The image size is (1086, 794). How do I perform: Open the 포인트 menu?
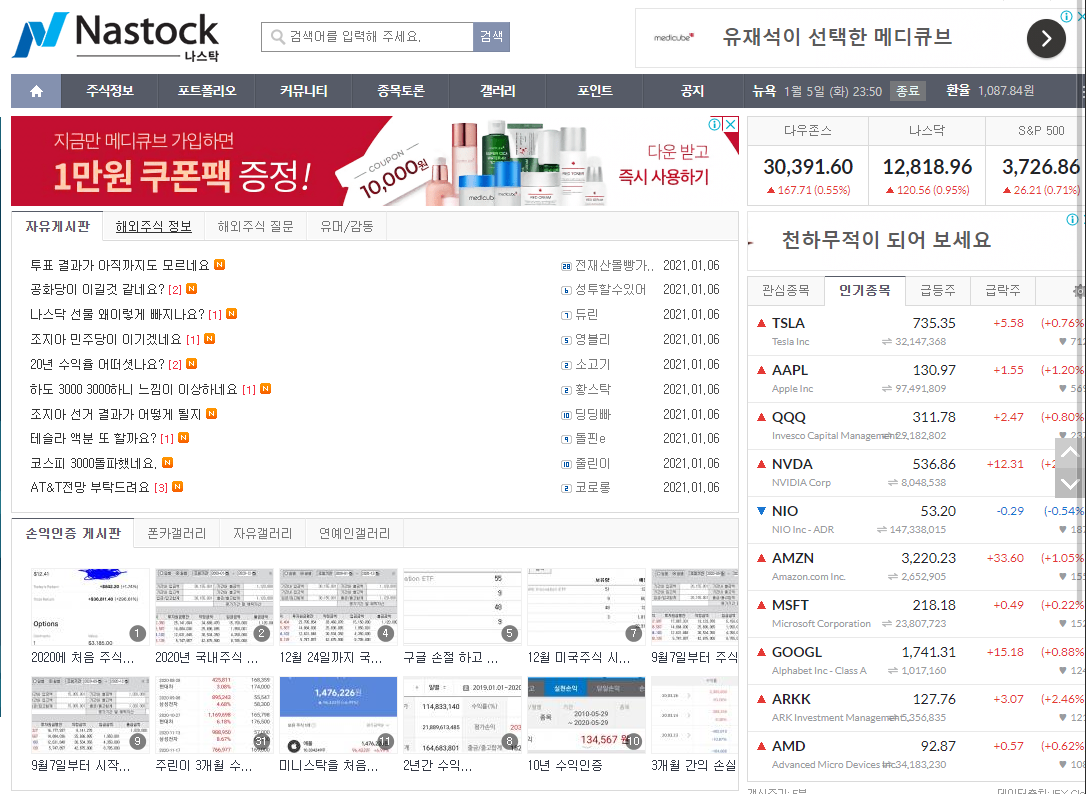594,91
